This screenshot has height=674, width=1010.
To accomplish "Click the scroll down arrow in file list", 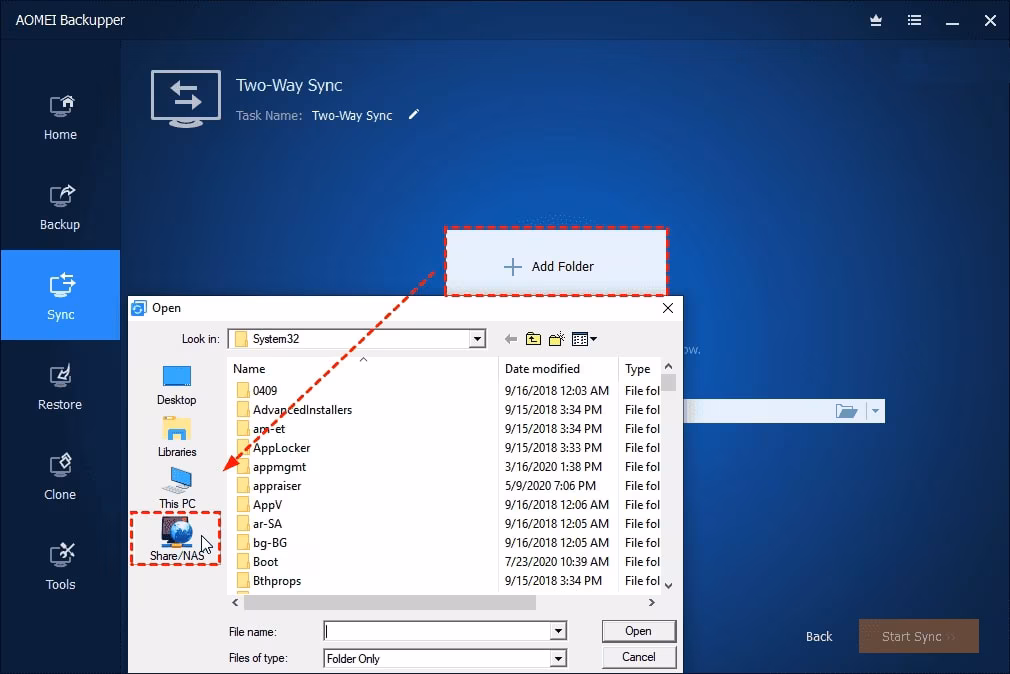I will [x=669, y=585].
